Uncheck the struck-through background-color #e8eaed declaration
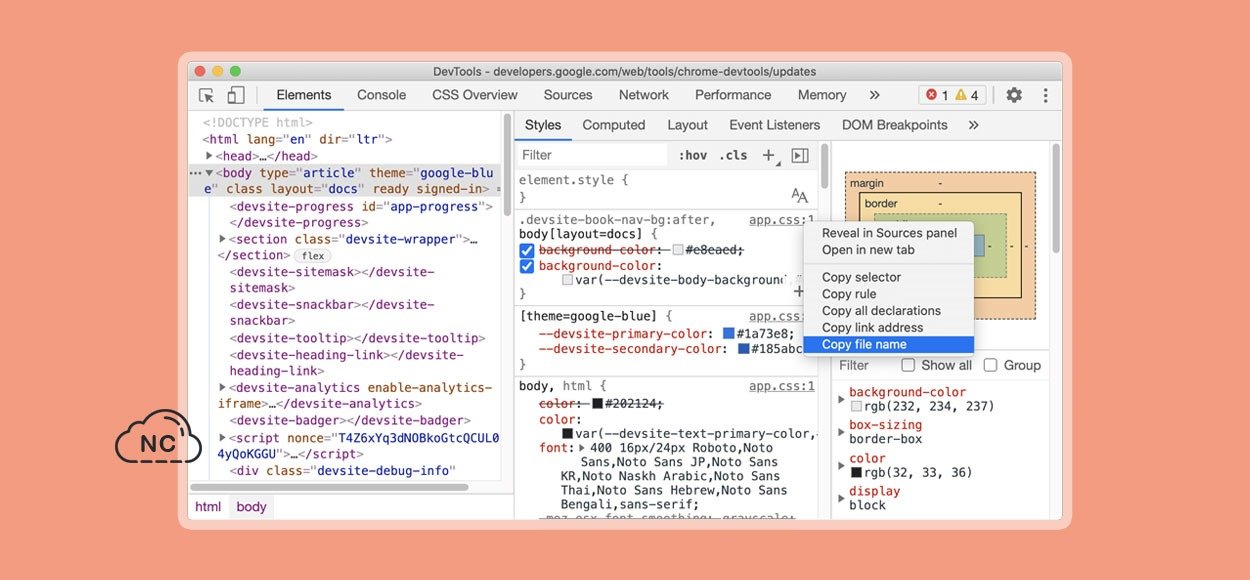The width and height of the screenshot is (1250, 580). [x=527, y=250]
